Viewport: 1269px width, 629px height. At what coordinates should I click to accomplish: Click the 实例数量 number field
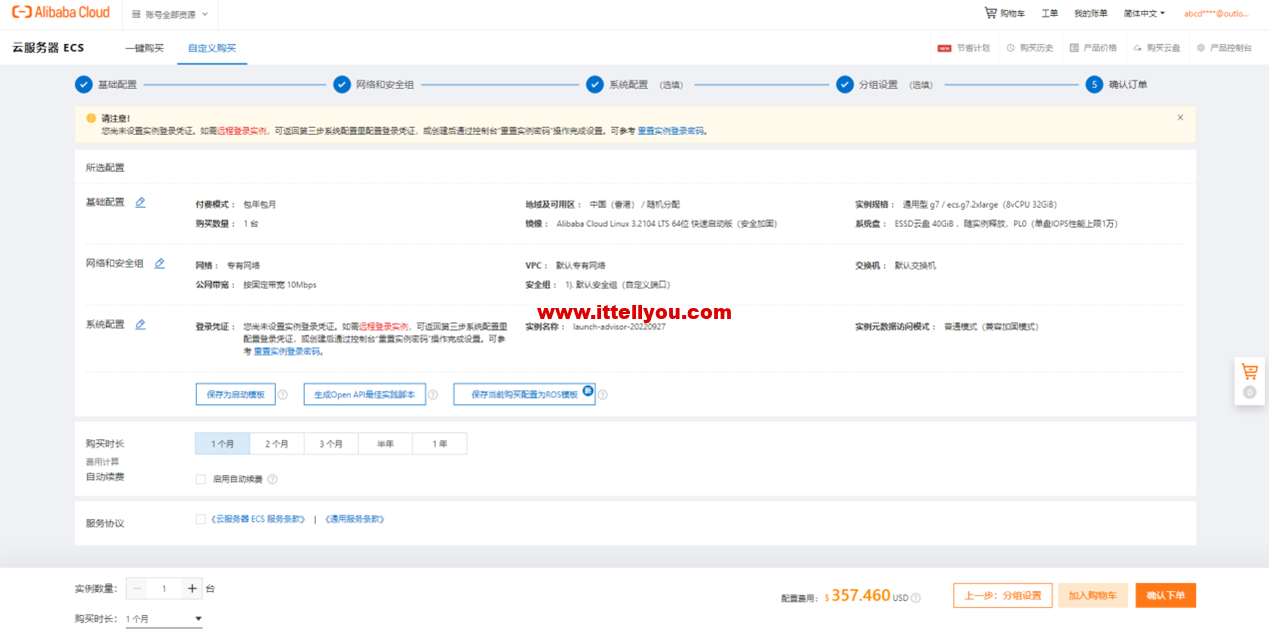[165, 589]
